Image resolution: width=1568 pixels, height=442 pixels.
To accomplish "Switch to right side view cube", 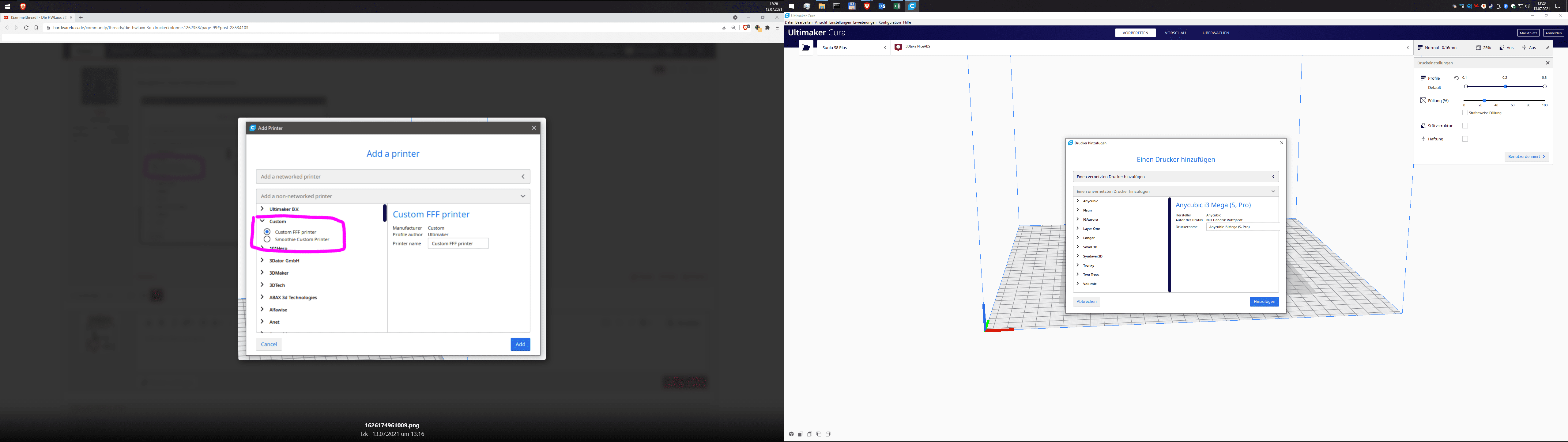I will pyautogui.click(x=828, y=434).
